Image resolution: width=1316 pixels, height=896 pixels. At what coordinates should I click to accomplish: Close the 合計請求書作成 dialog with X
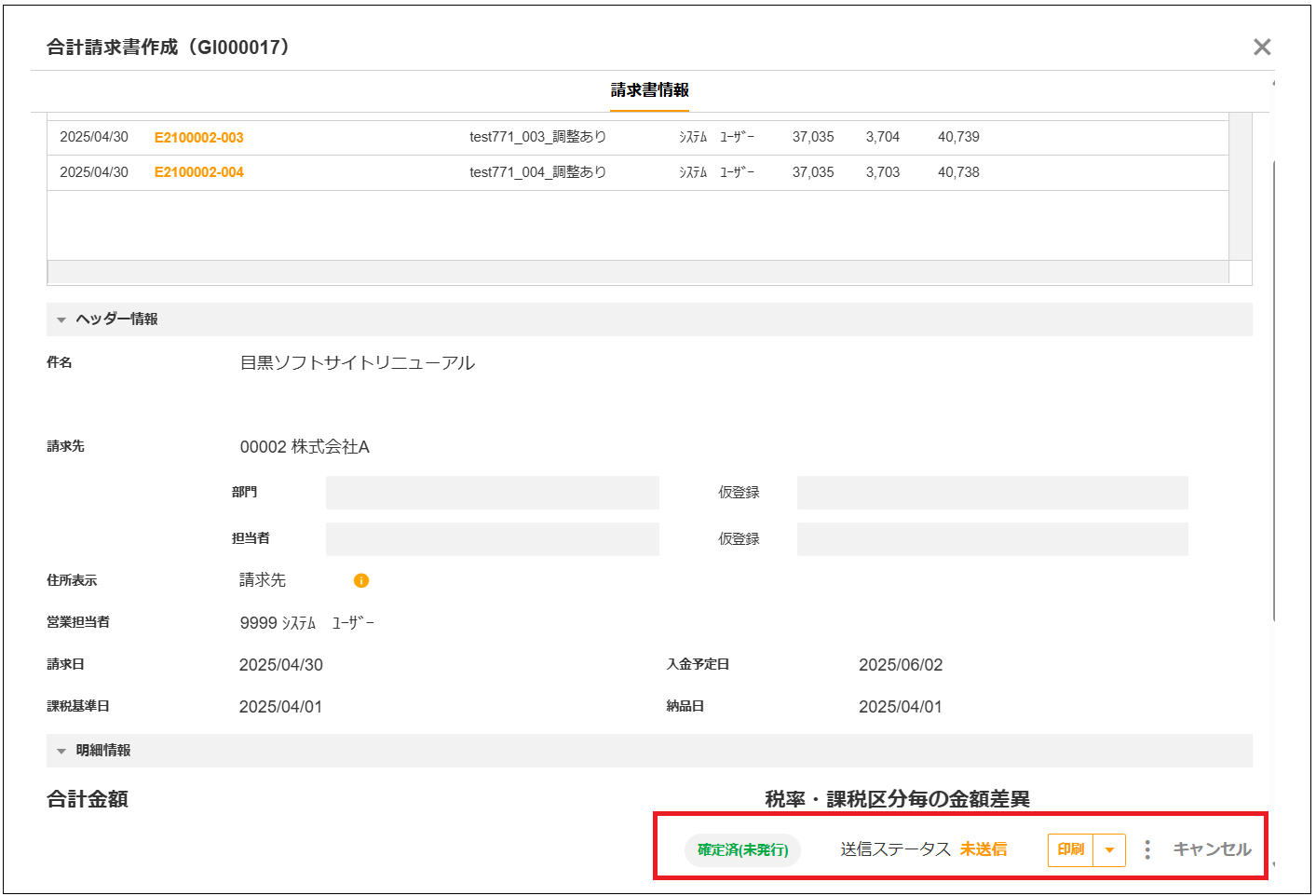click(1262, 47)
